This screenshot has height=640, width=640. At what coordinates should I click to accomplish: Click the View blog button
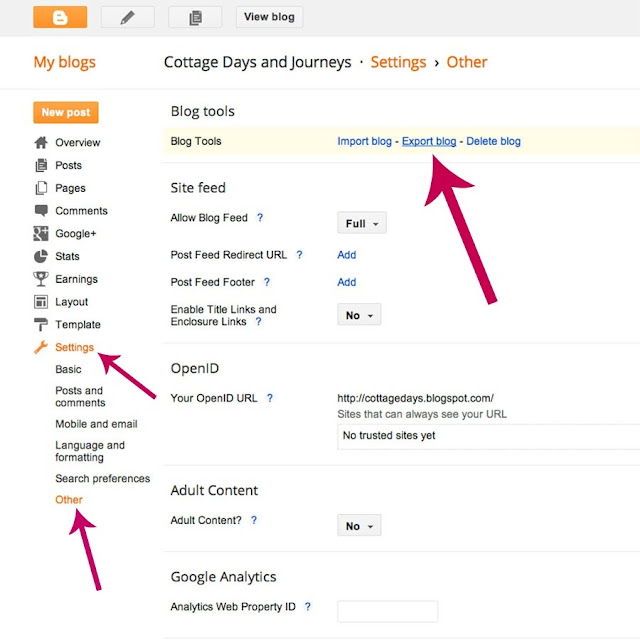[269, 17]
